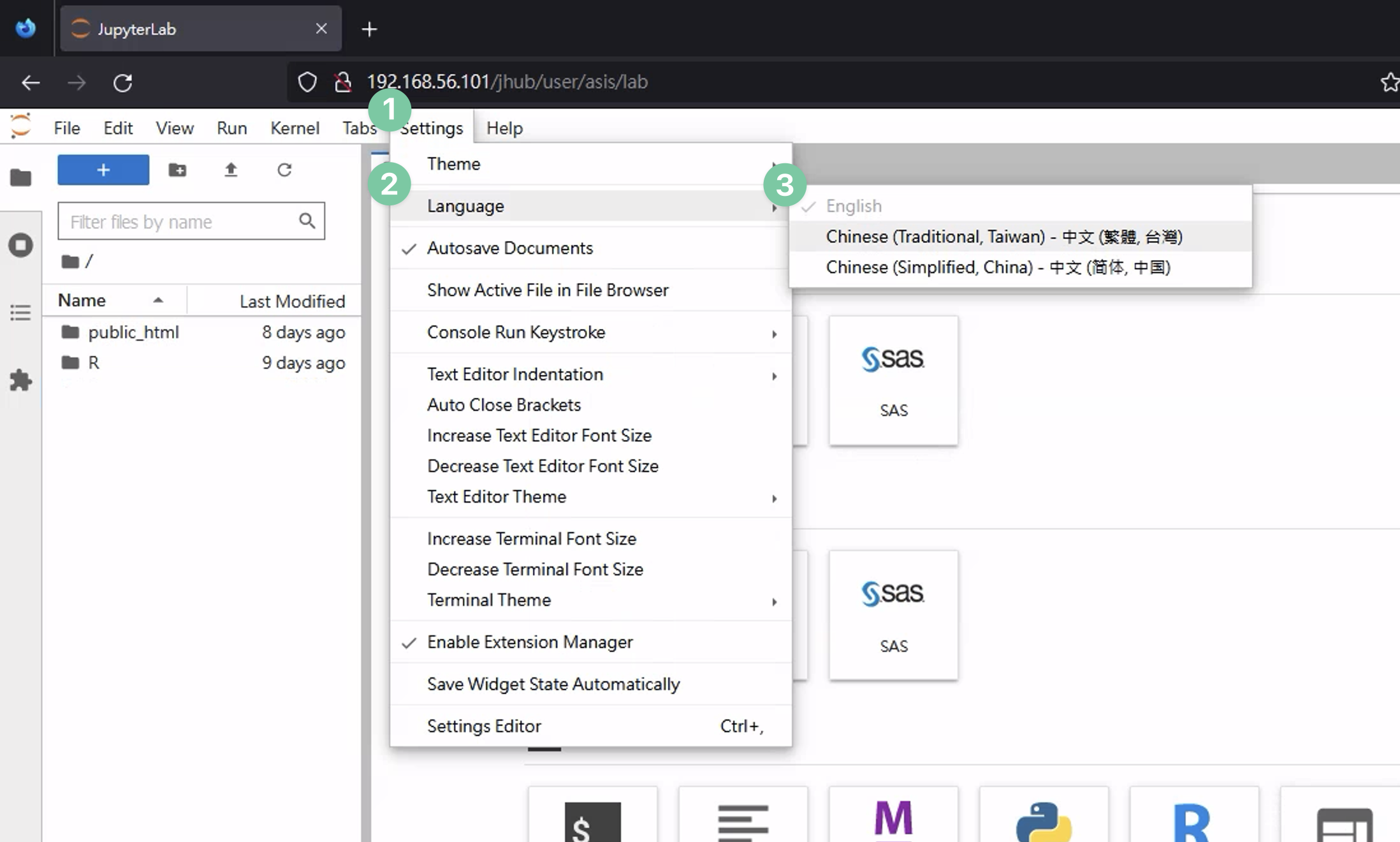Upload files using the upload arrow
Image resolution: width=1400 pixels, height=842 pixels.
pyautogui.click(x=231, y=170)
